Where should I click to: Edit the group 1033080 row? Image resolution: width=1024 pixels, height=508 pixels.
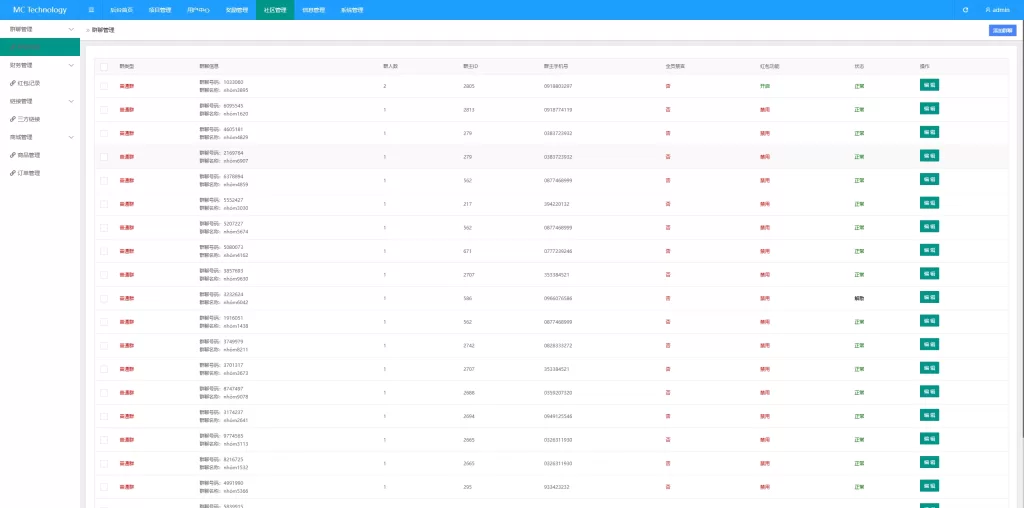tap(929, 85)
